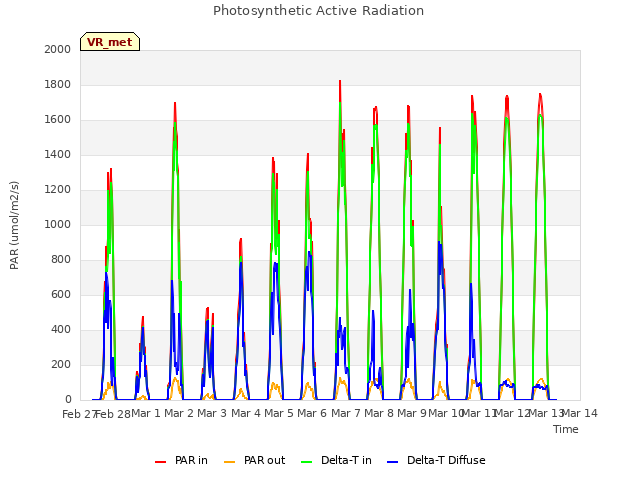Image resolution: width=640 pixels, height=480 pixels.
Task: Click the PAR (umol/m2/s) axis title
Action: point(14,225)
